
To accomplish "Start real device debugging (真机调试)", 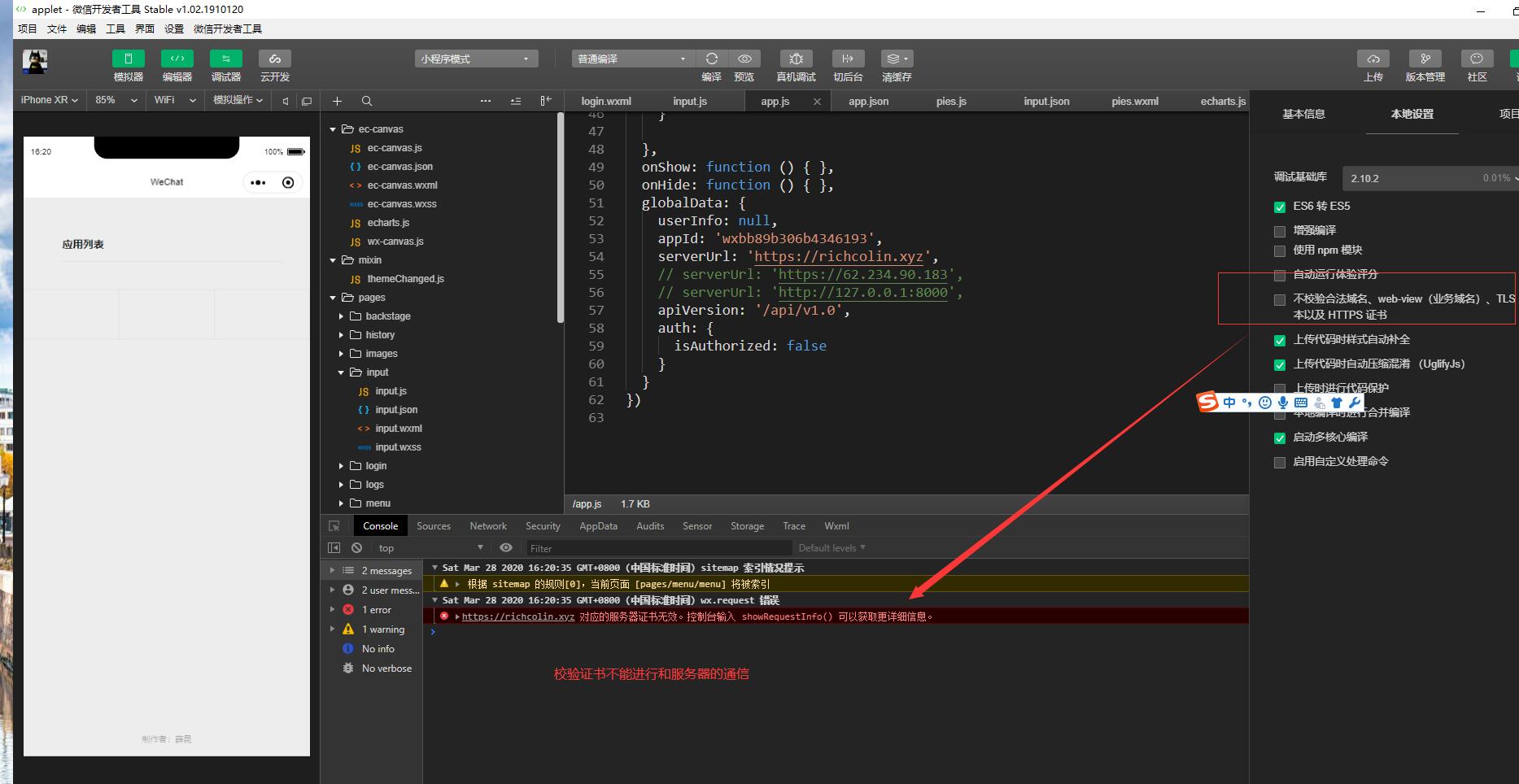I will point(796,59).
